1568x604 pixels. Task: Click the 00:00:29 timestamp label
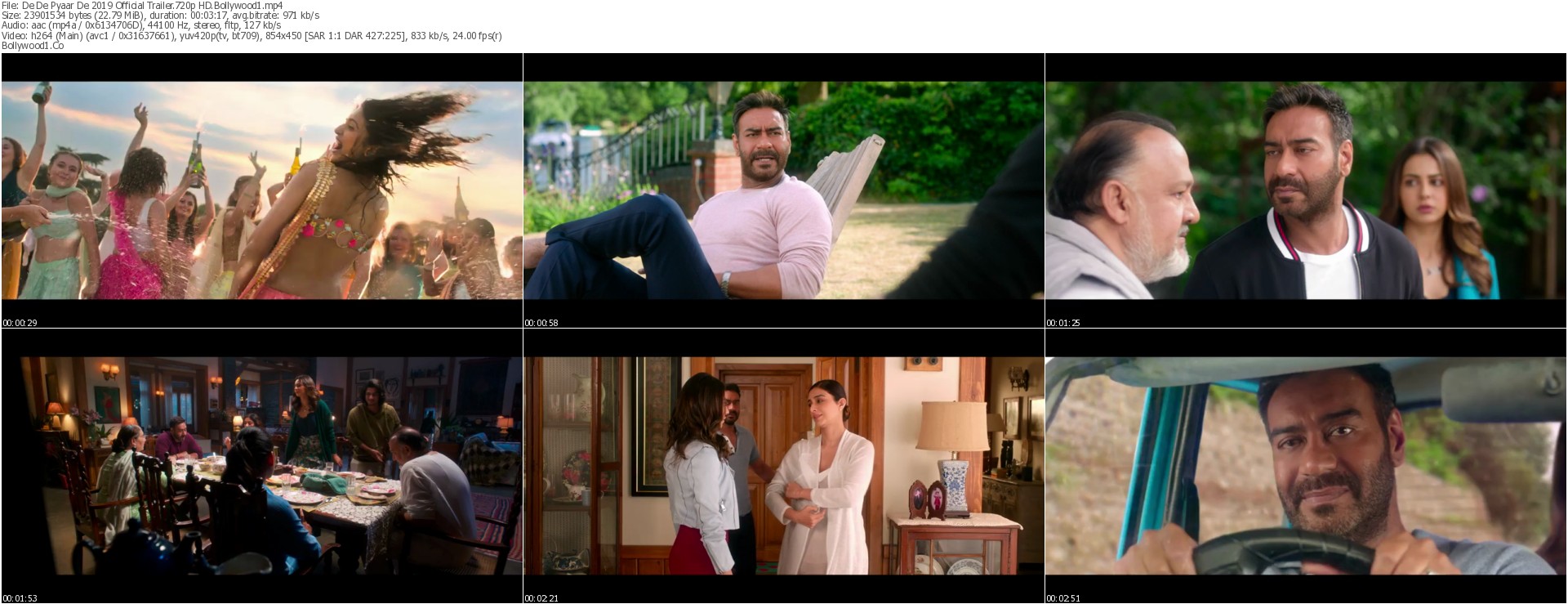point(20,323)
